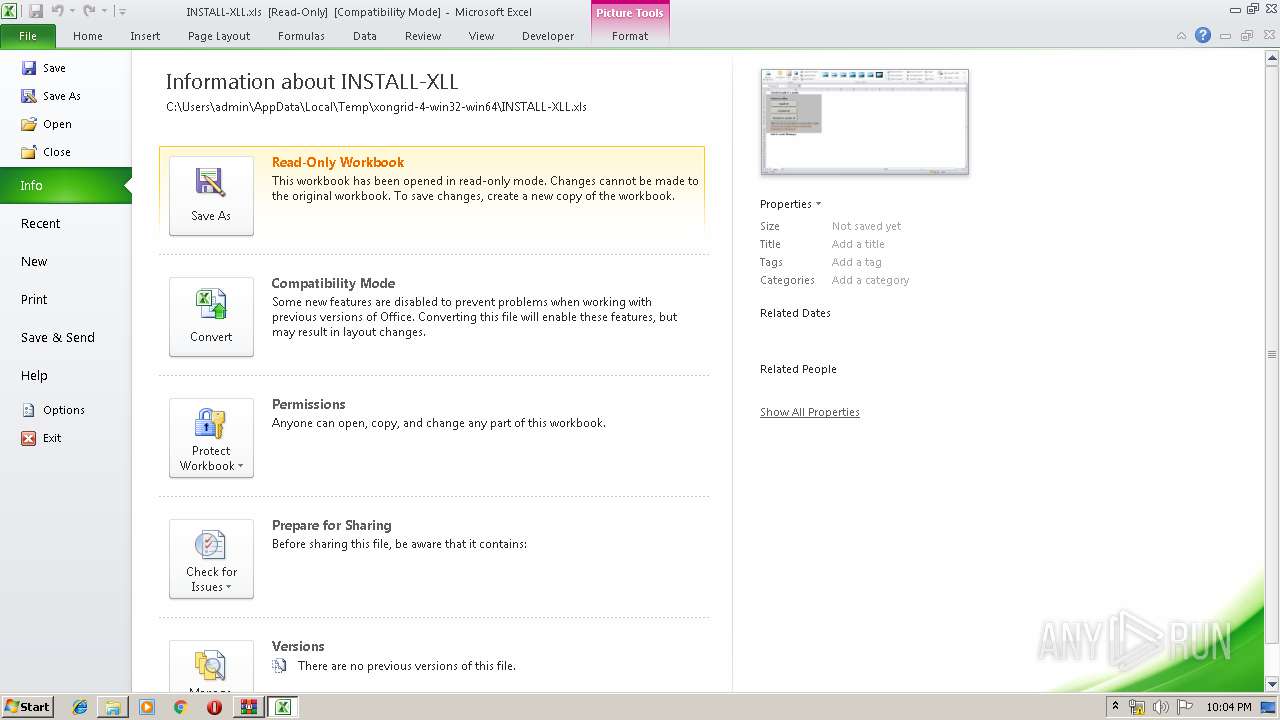Select the Info backstage section
This screenshot has width=1280, height=720.
(65, 185)
